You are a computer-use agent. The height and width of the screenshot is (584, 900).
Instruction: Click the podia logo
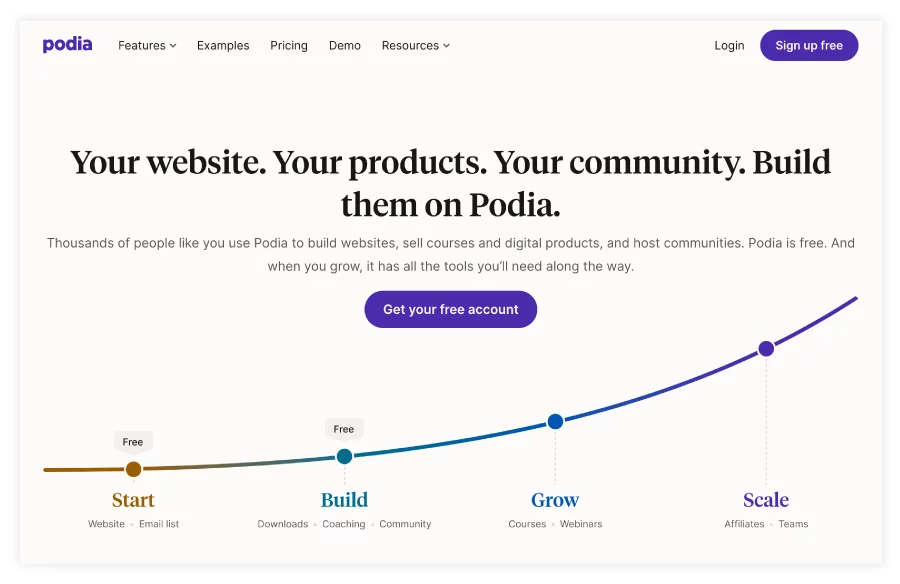pyautogui.click(x=67, y=45)
